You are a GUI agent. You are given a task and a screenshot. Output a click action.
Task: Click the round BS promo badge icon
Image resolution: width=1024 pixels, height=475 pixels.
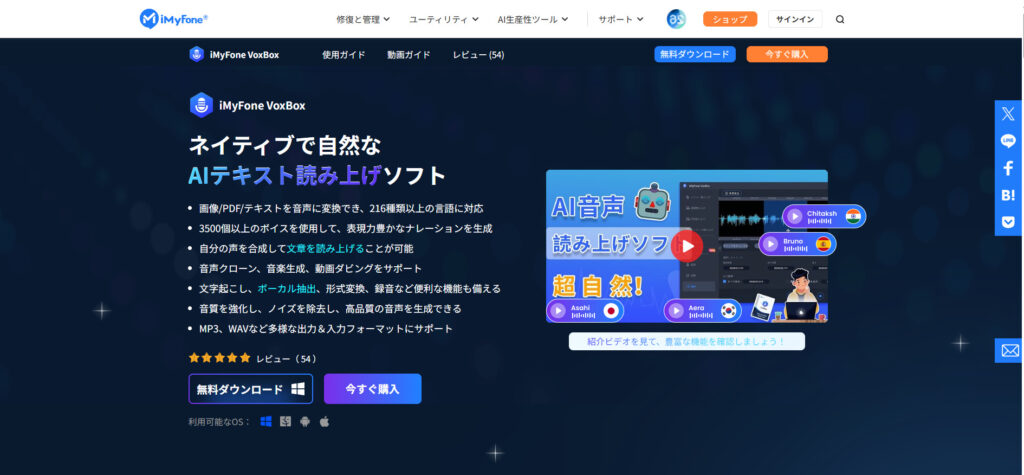click(676, 19)
